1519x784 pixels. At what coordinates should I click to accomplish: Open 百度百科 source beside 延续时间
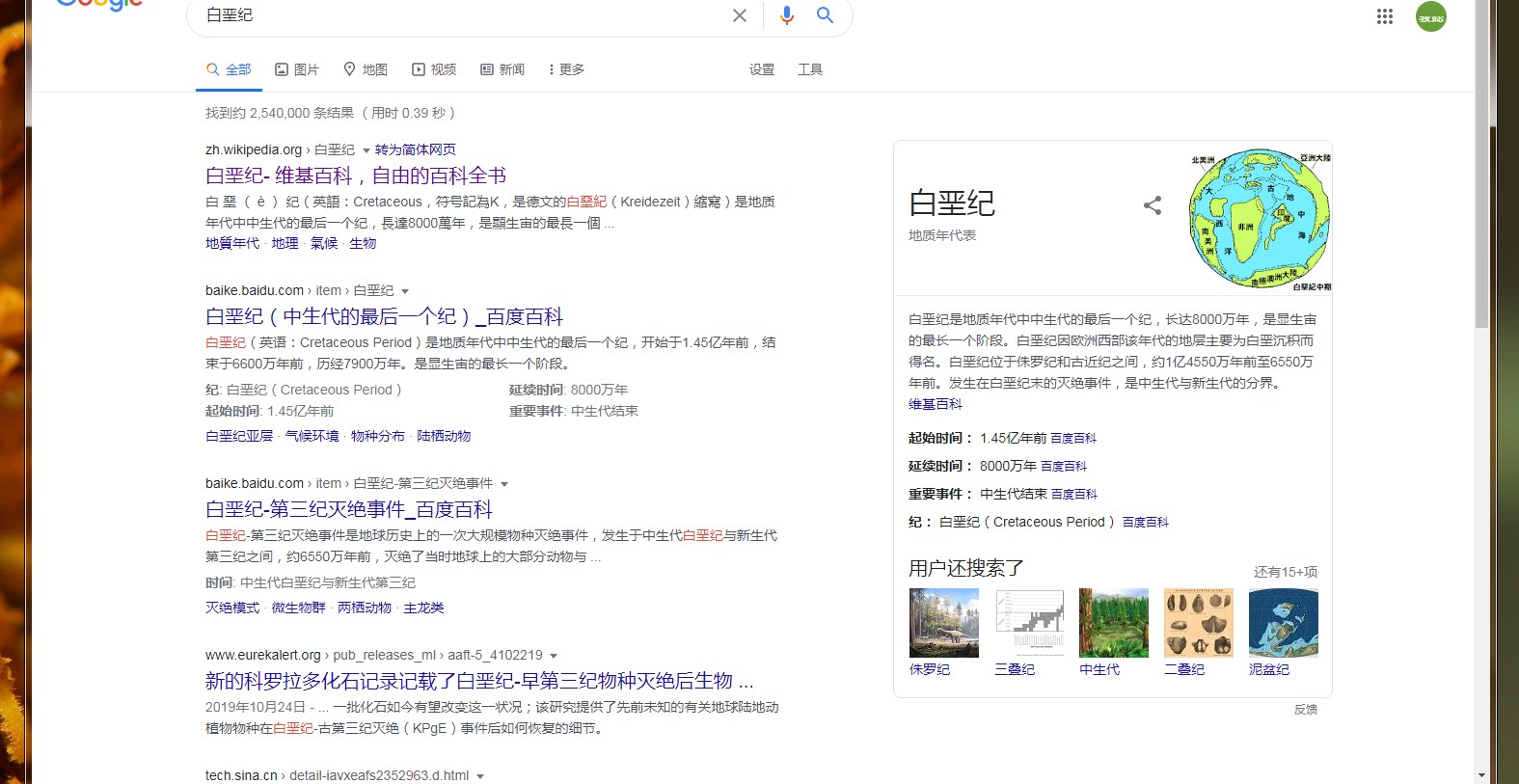1064,466
